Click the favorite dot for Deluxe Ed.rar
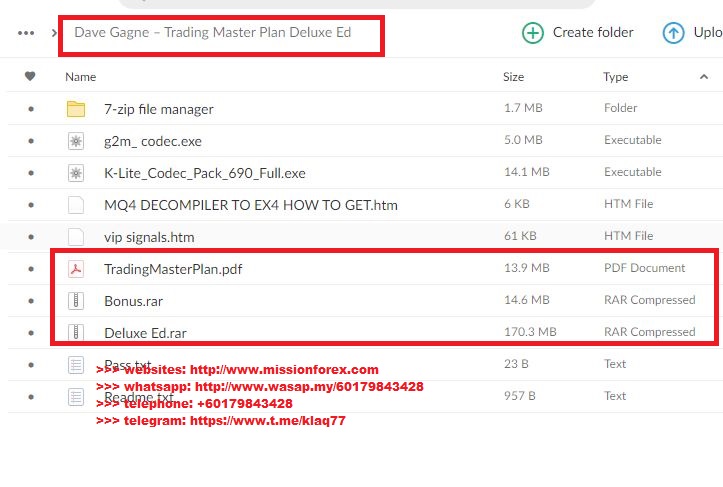 31,333
